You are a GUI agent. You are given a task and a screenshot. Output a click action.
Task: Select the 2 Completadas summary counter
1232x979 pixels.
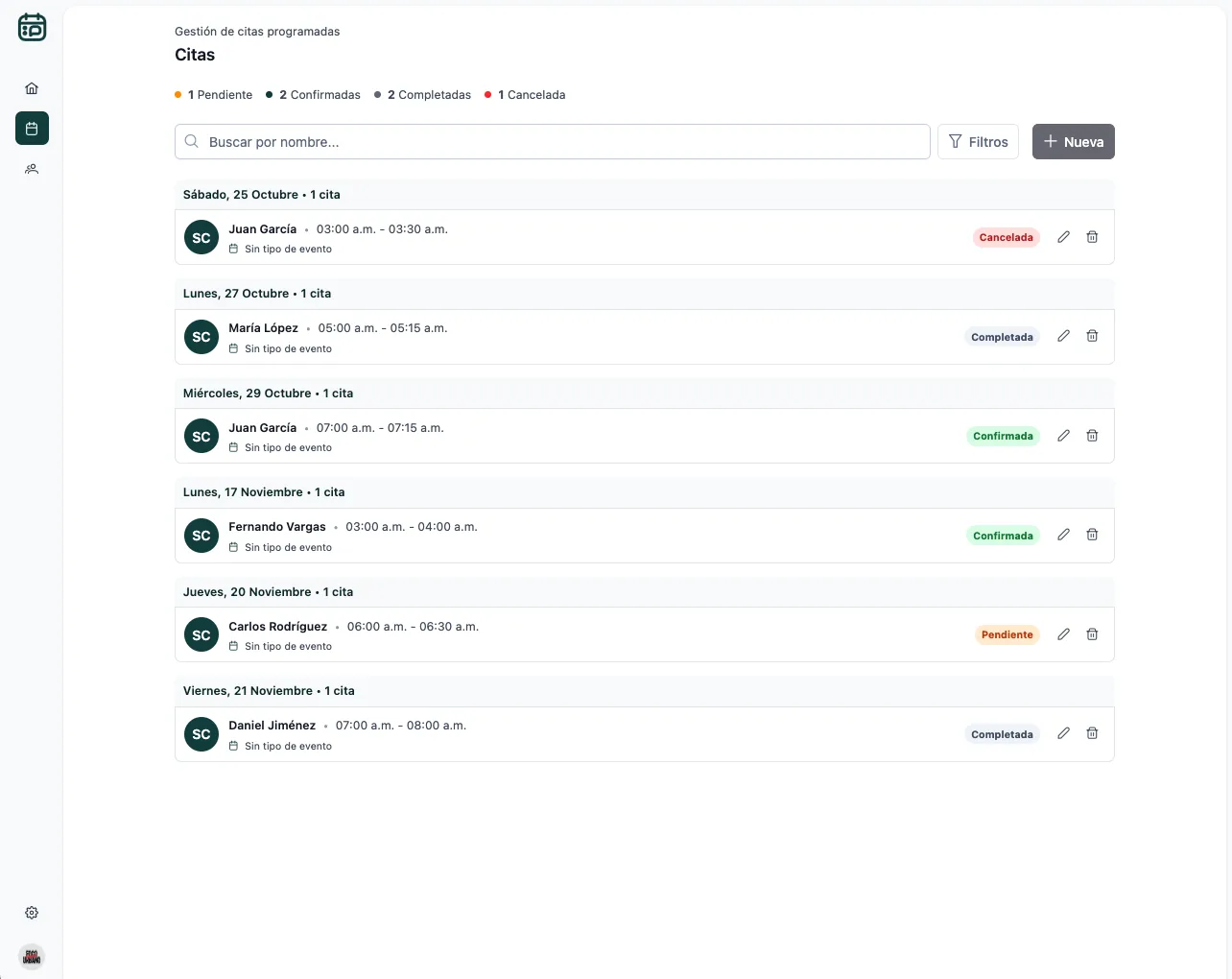click(x=423, y=95)
